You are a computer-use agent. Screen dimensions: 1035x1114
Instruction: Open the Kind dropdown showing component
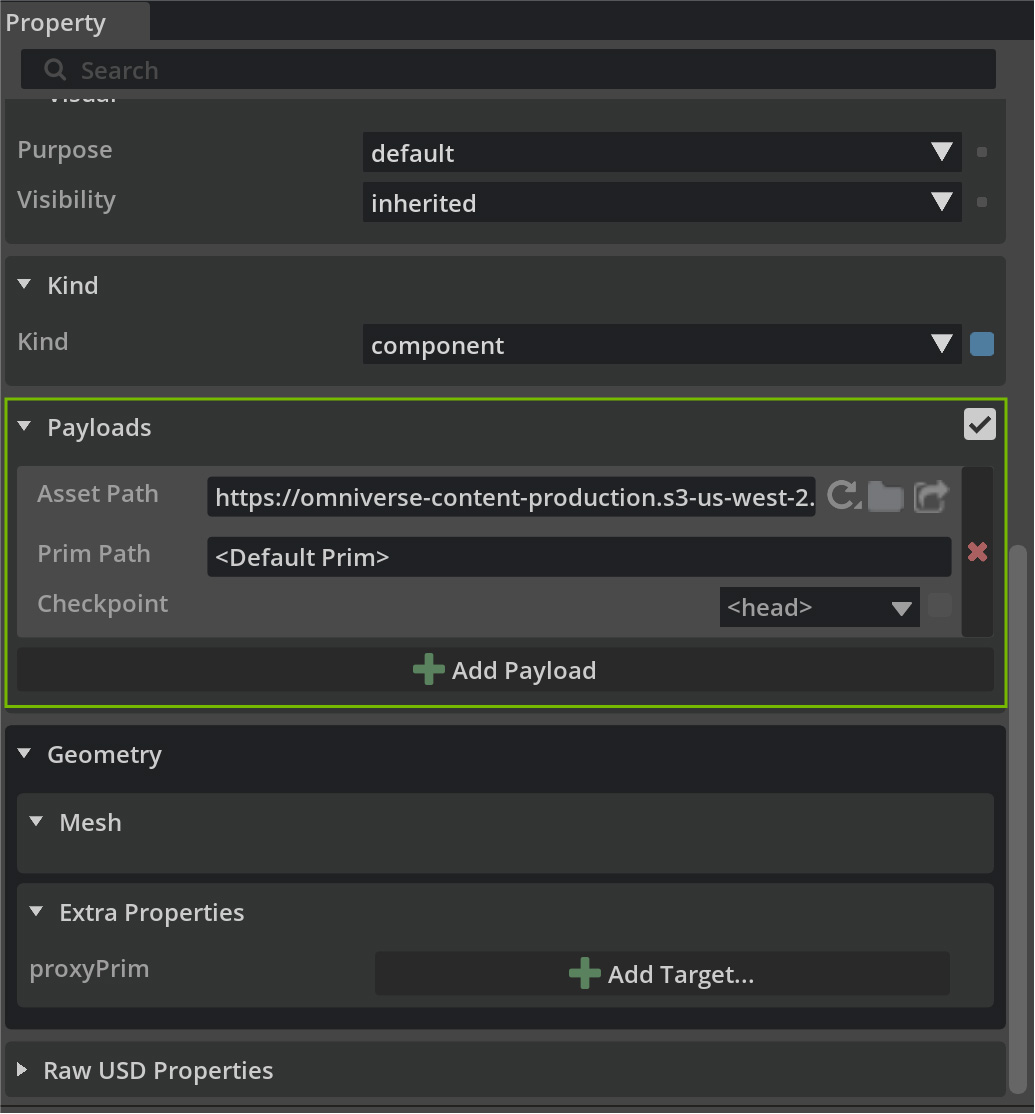pyautogui.click(x=661, y=345)
